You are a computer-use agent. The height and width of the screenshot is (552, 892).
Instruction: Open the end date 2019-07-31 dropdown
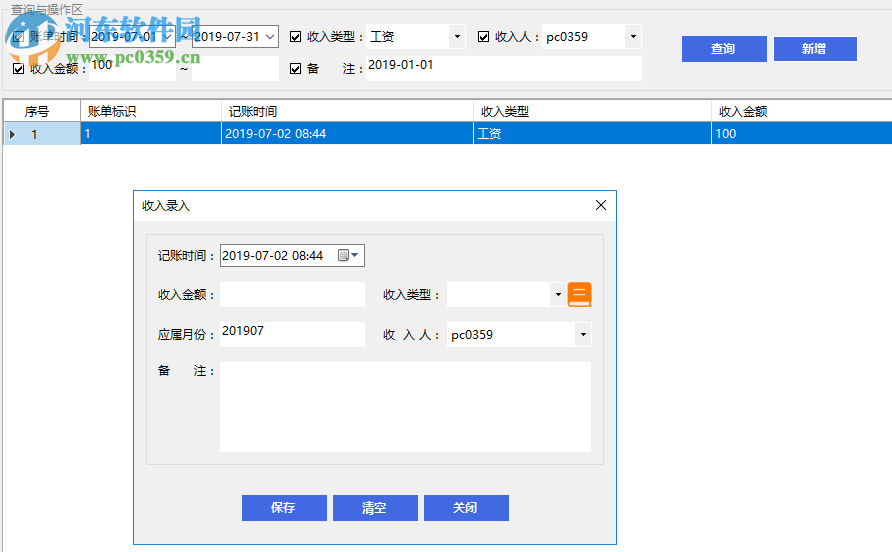(270, 37)
